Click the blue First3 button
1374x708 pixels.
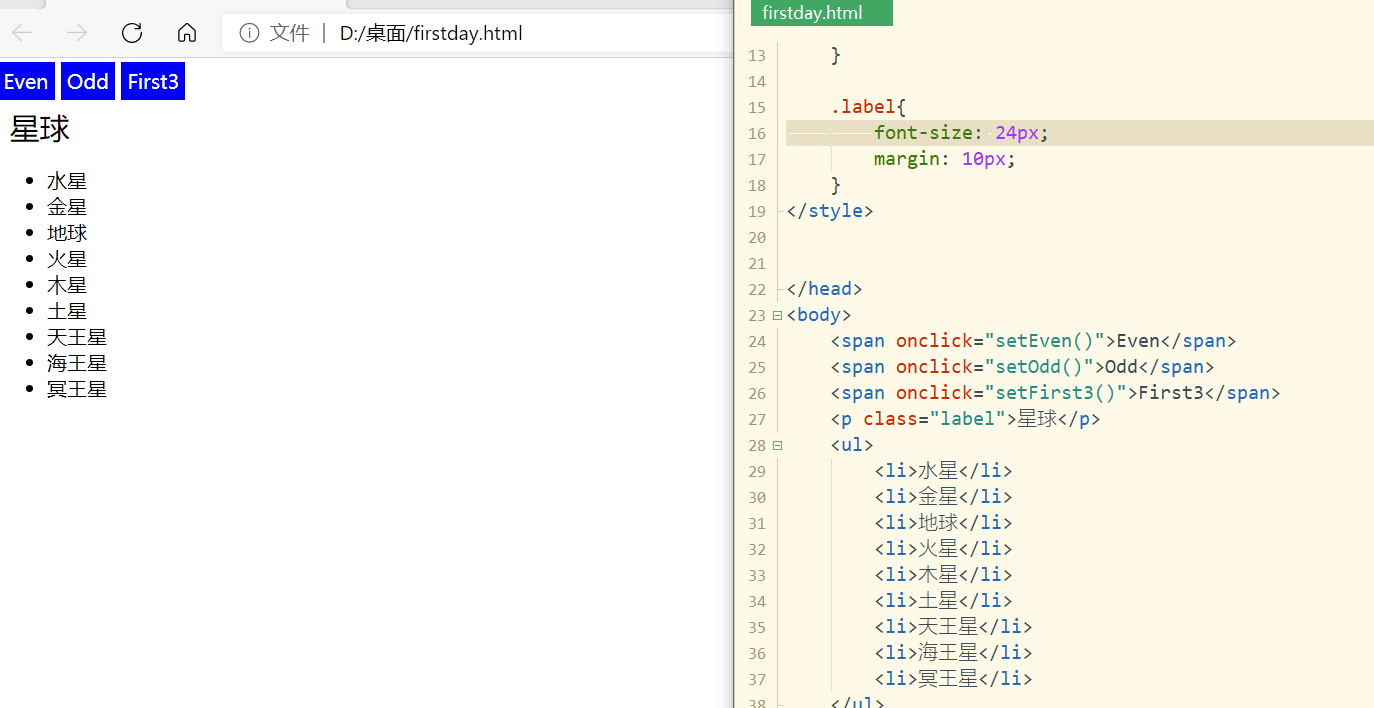[x=153, y=81]
